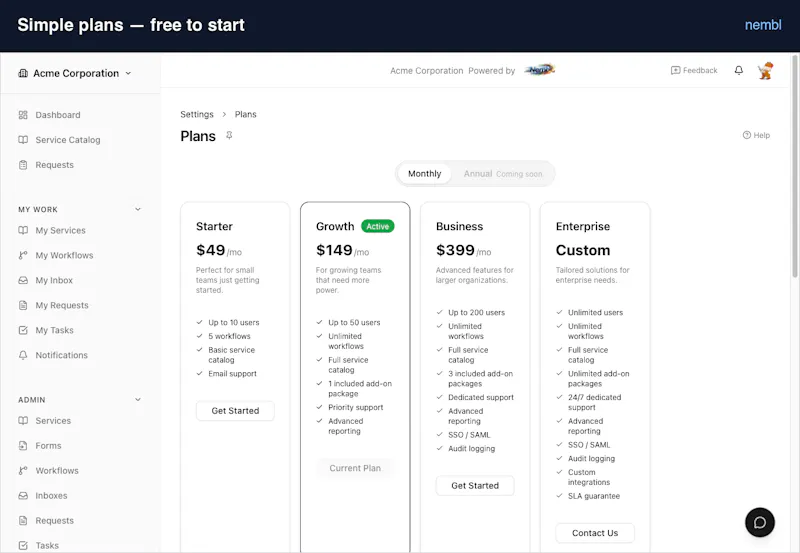Image resolution: width=800 pixels, height=553 pixels.
Task: Click the 'SLA guarantee' feature
Action: tap(594, 496)
